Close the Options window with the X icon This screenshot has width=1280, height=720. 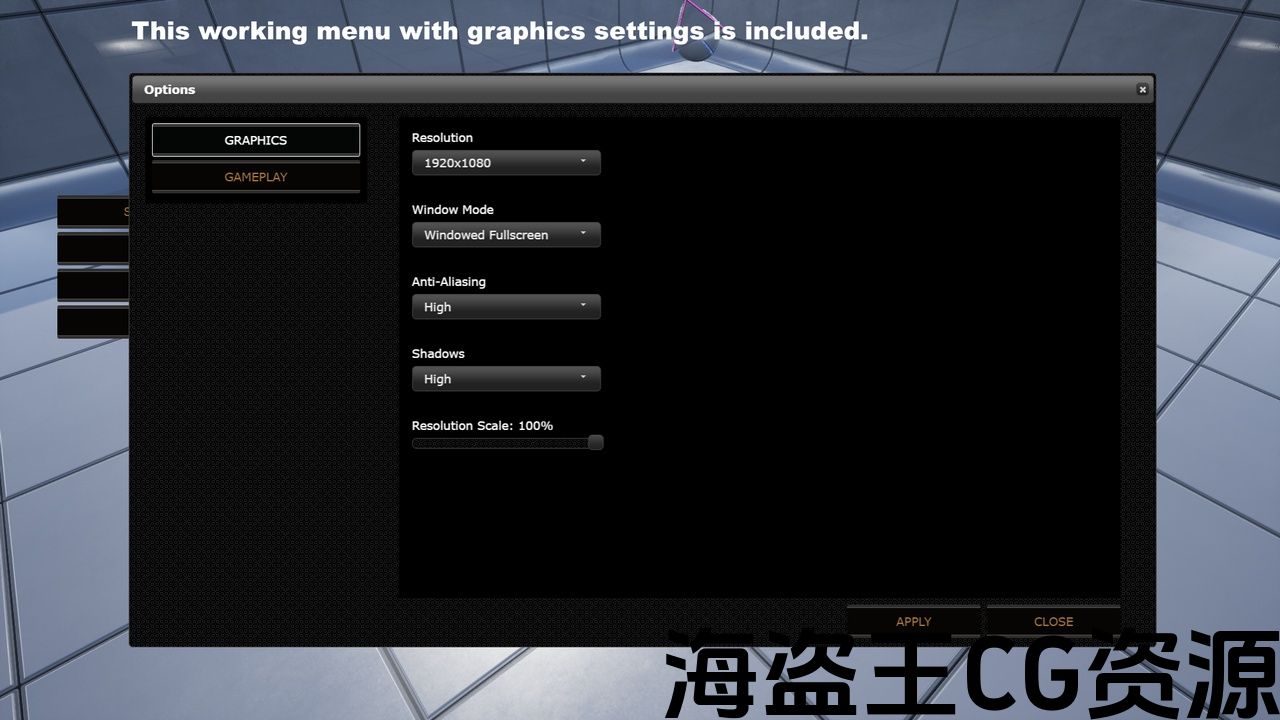tap(1142, 90)
